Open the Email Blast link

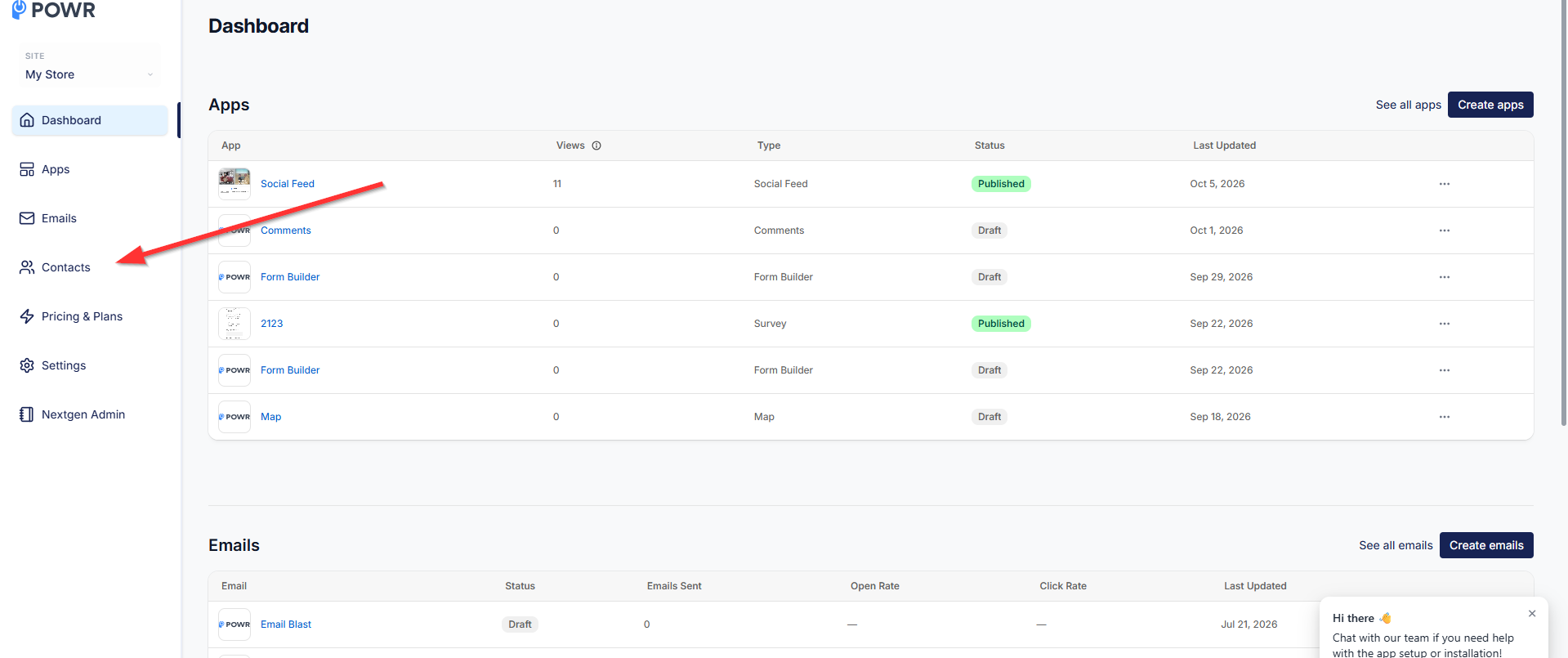click(x=286, y=624)
